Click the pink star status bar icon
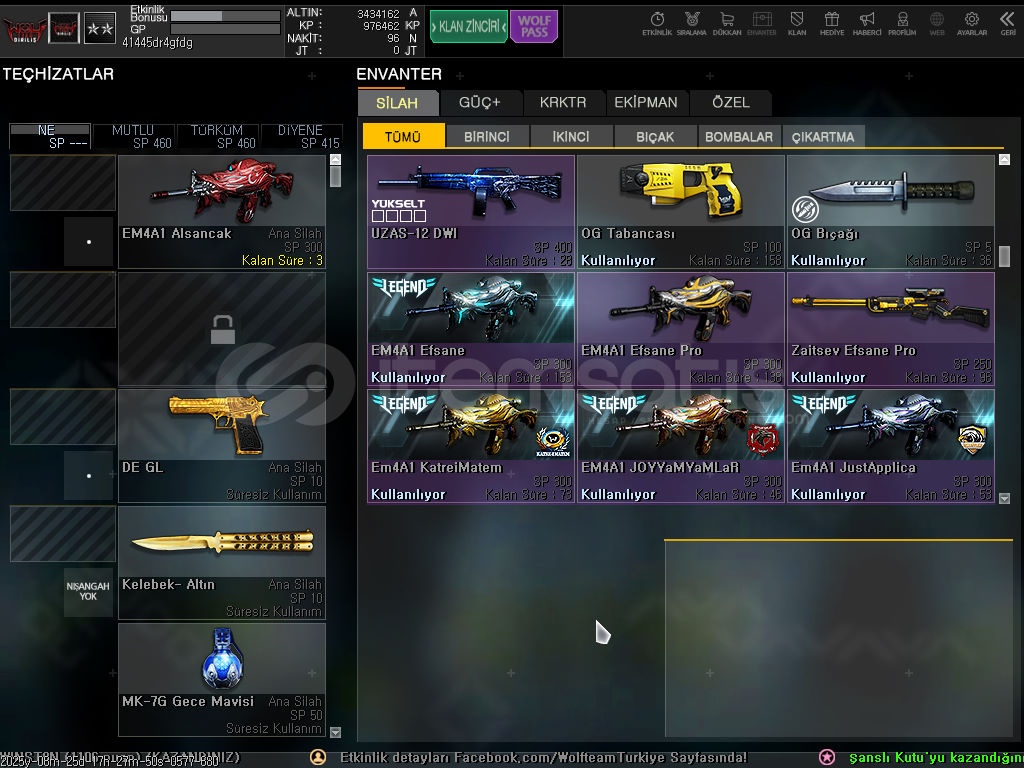 (x=827, y=758)
